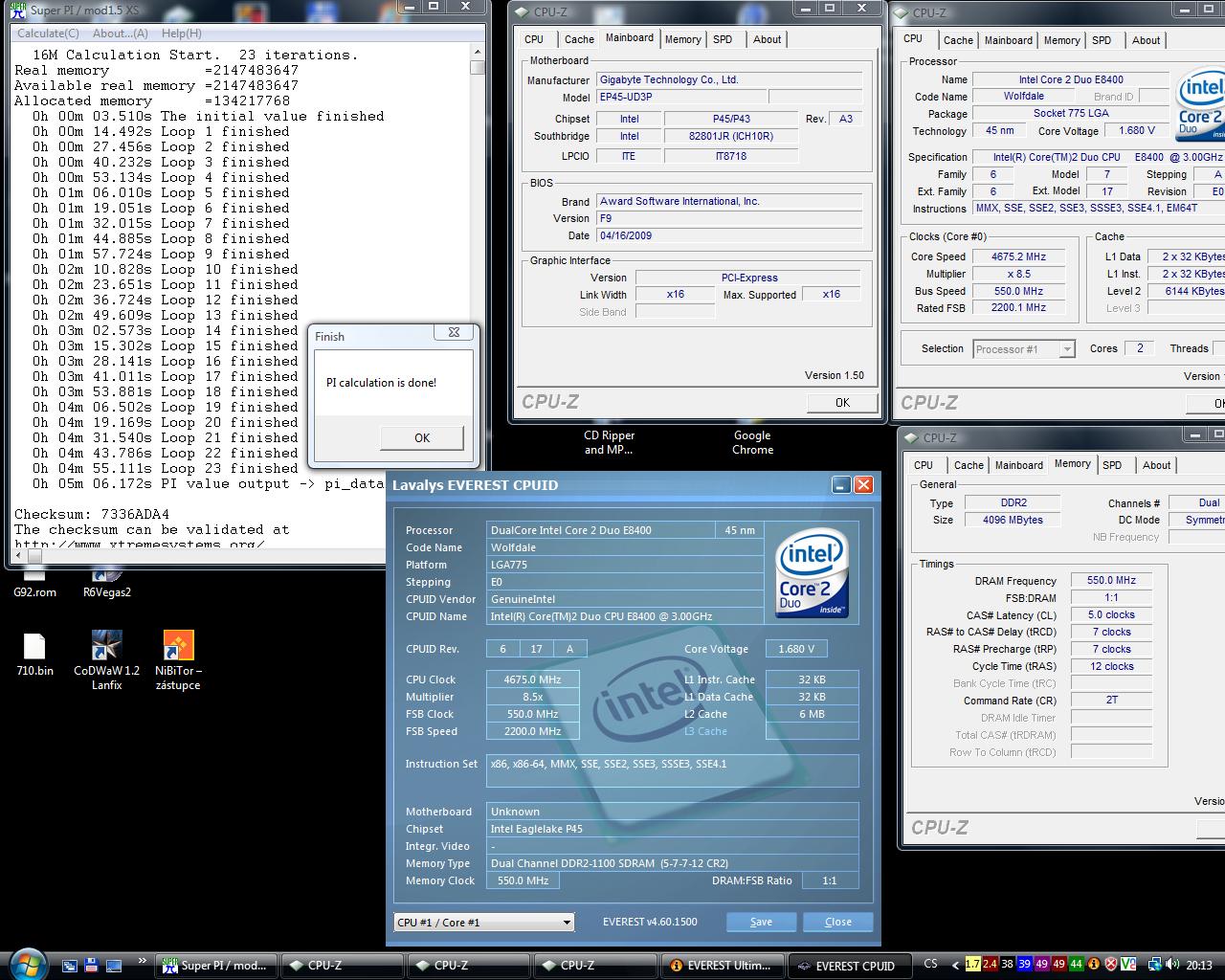Click yellow 1.7 temperature tray icon
Viewport: 1225px width, 980px height.
coord(973,965)
